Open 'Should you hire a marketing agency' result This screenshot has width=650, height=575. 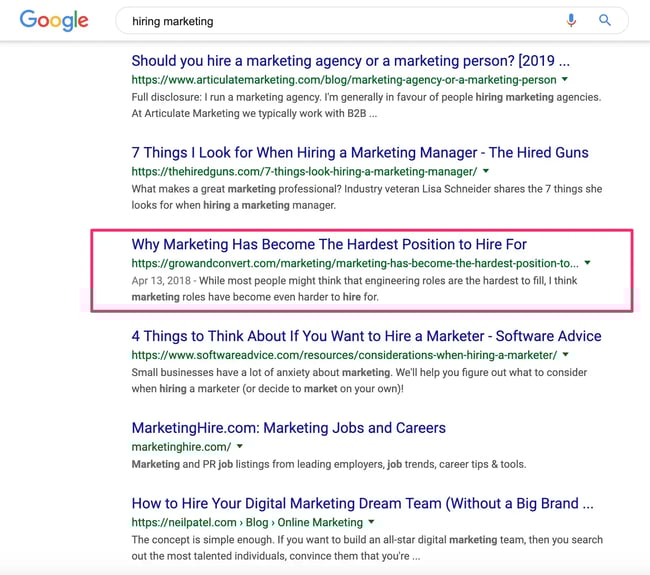point(350,60)
